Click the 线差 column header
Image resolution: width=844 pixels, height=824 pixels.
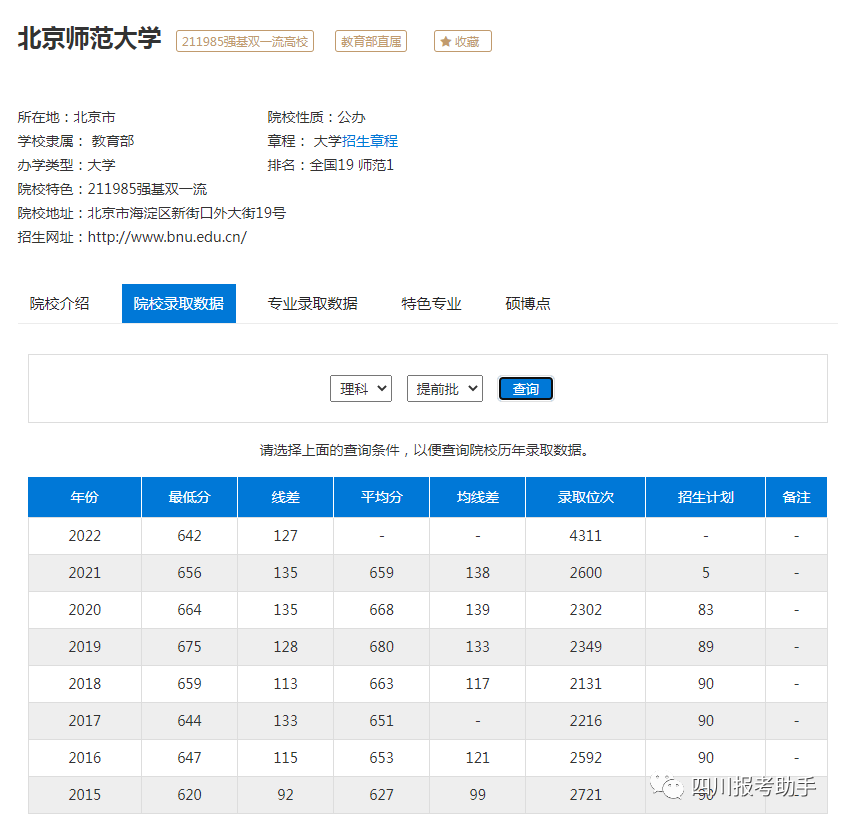coord(285,497)
